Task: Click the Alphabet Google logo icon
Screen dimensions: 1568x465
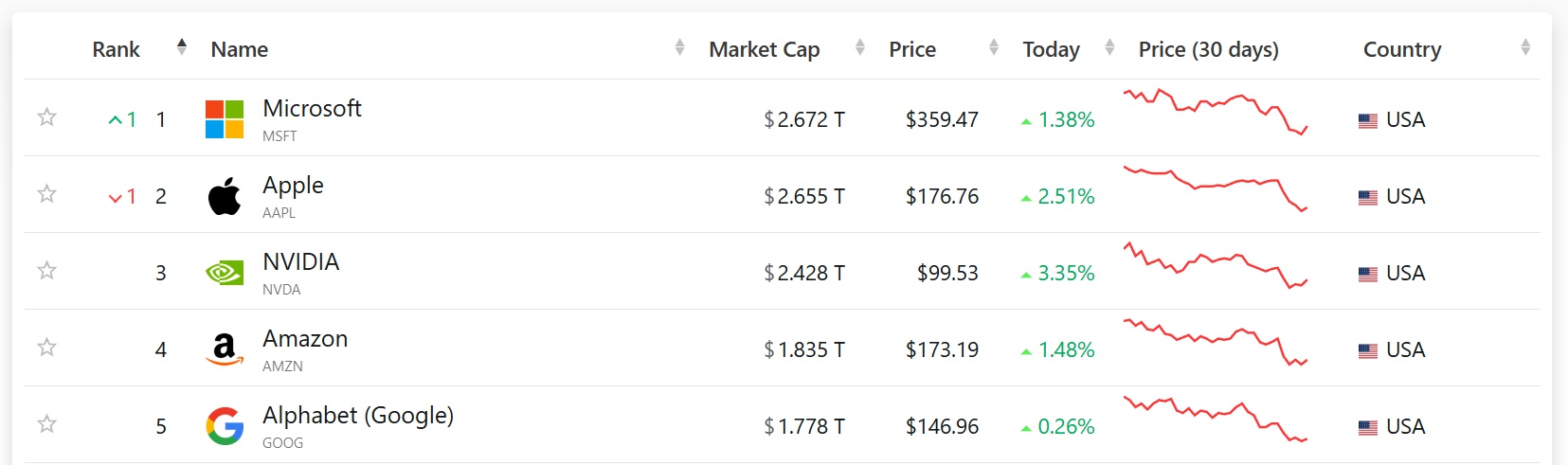Action: [225, 426]
